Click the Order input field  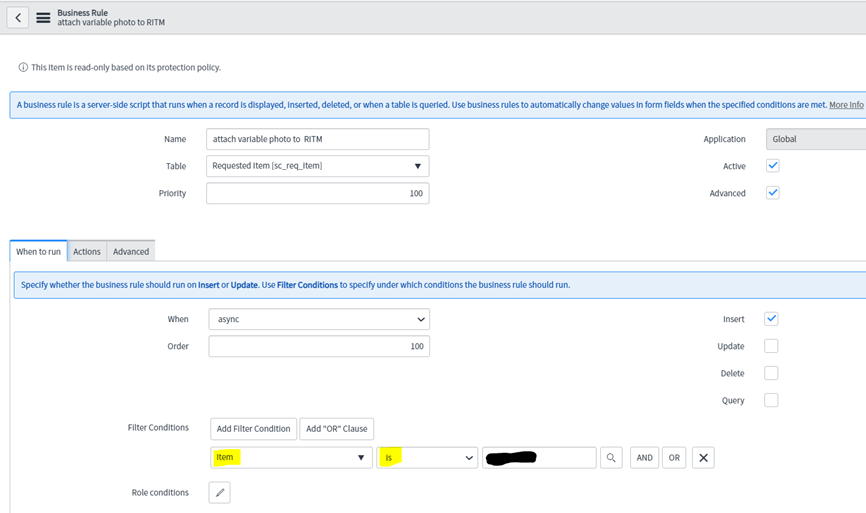pos(319,346)
